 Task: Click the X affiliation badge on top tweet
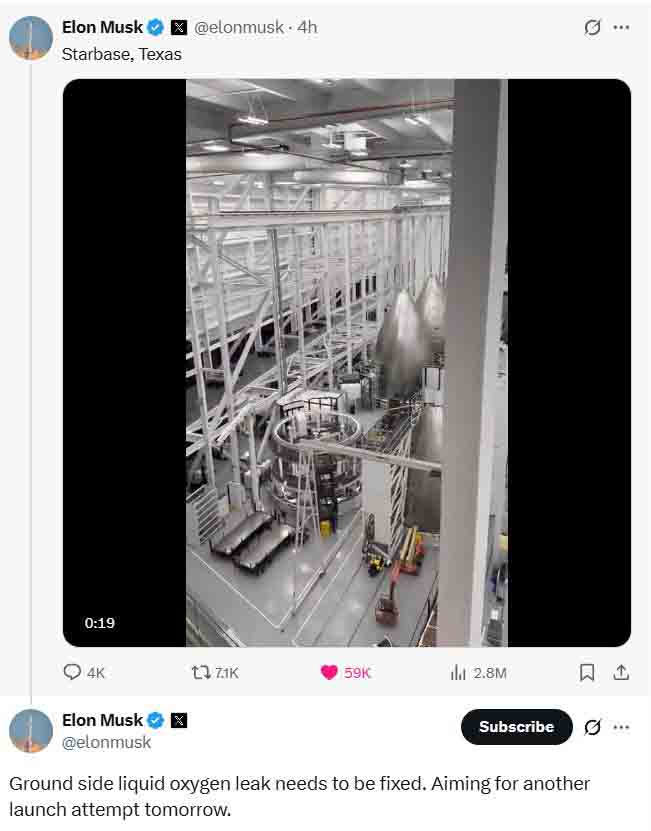click(x=179, y=28)
